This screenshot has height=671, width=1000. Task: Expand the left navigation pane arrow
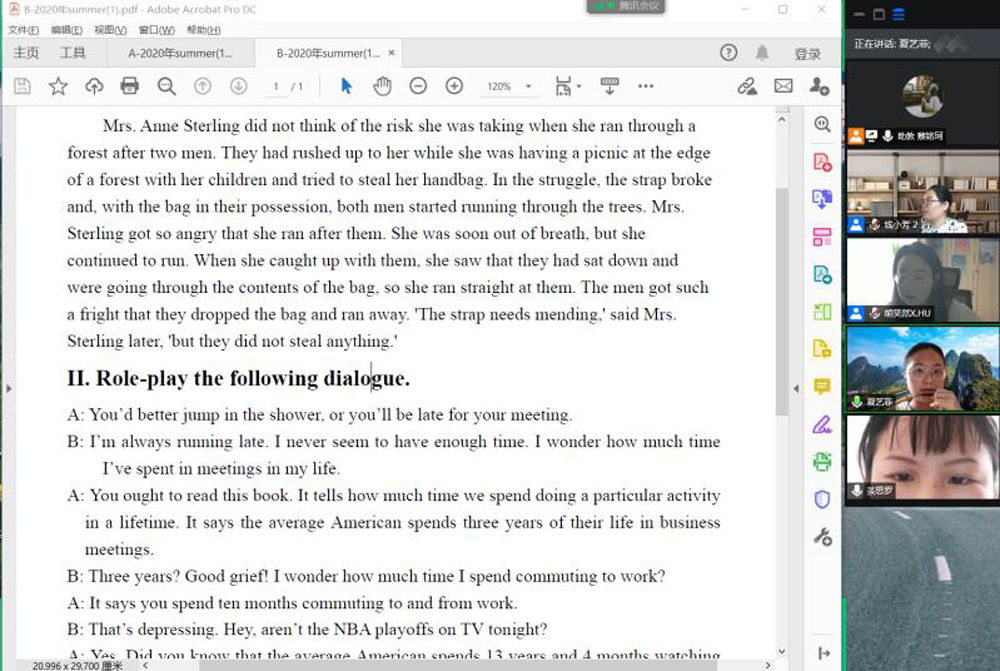[8, 388]
